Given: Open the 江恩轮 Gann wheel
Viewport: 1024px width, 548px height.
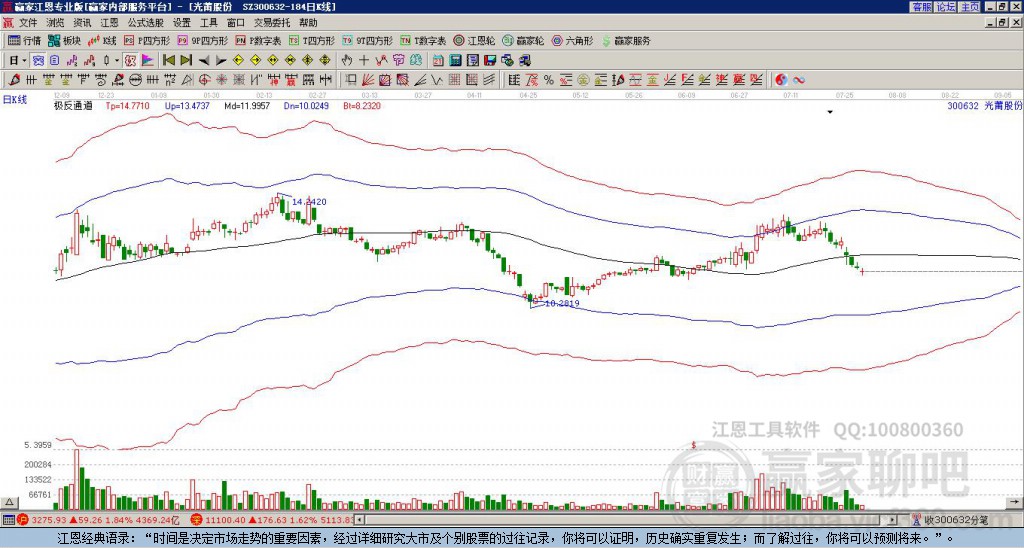Looking at the screenshot, I should 475,40.
